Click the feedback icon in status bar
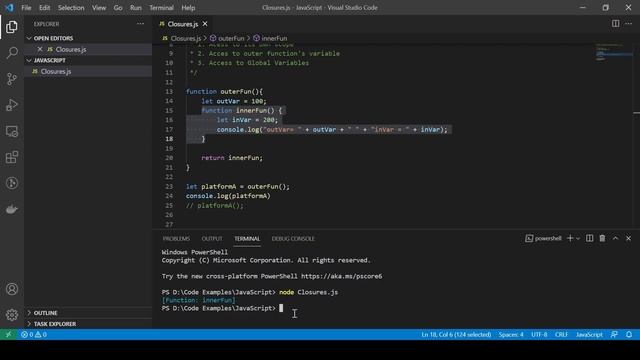Screen dimensions: 640x360 (x=614, y=334)
